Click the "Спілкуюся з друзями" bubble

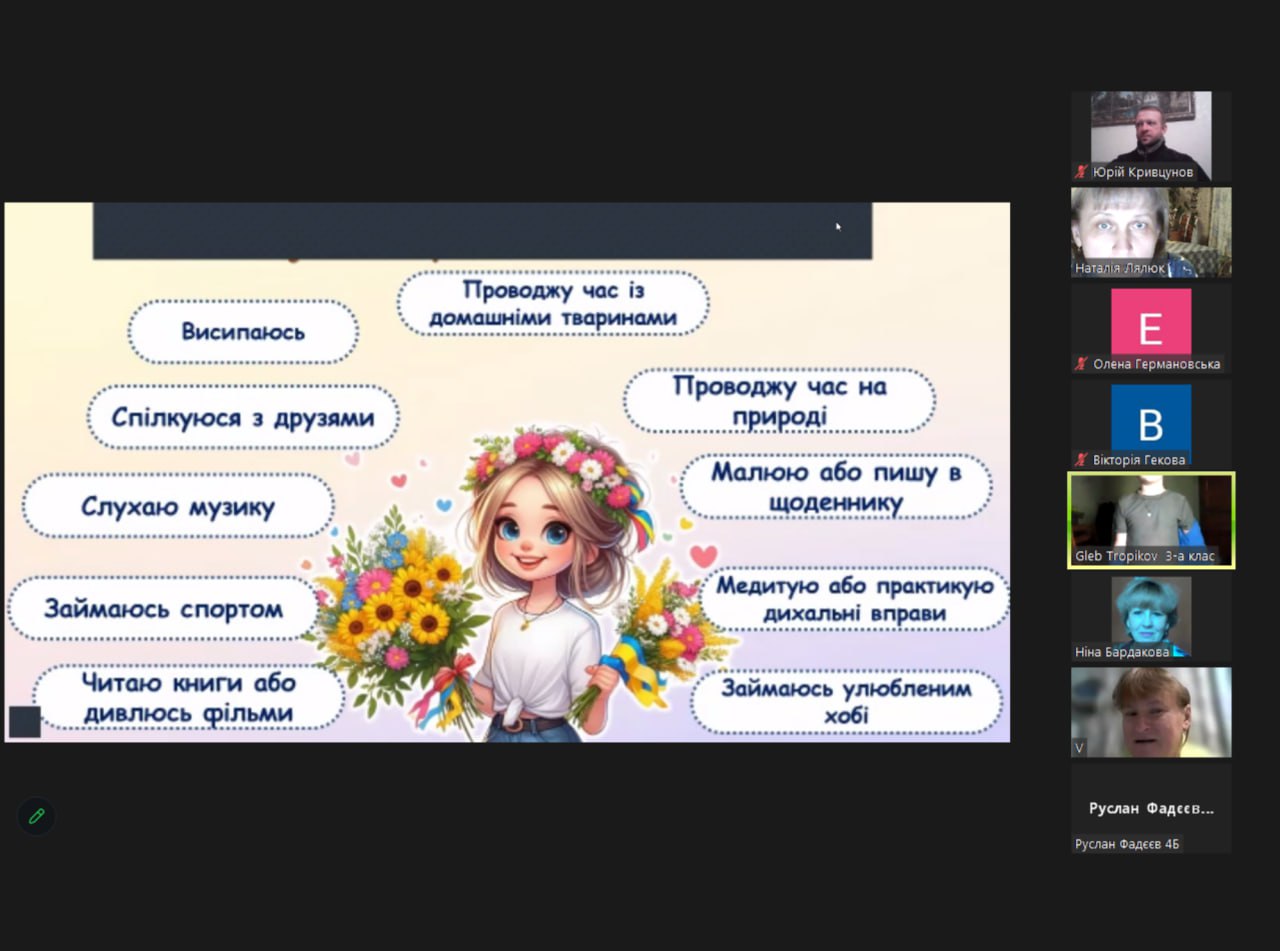click(x=243, y=417)
